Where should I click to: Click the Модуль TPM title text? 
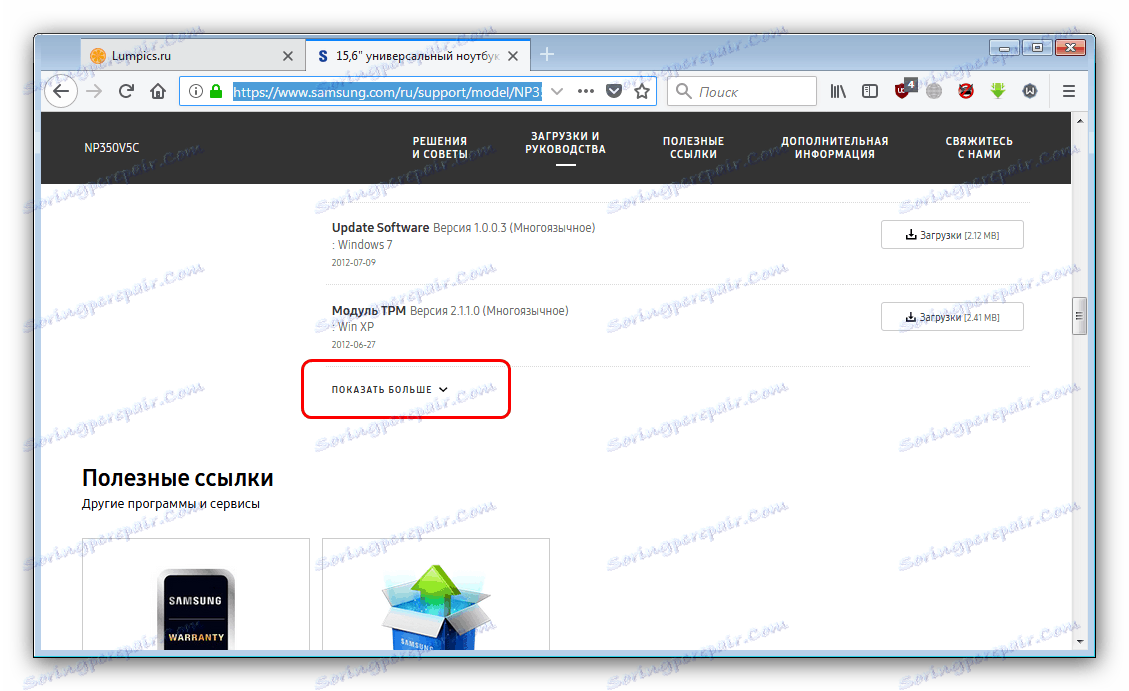(x=369, y=310)
